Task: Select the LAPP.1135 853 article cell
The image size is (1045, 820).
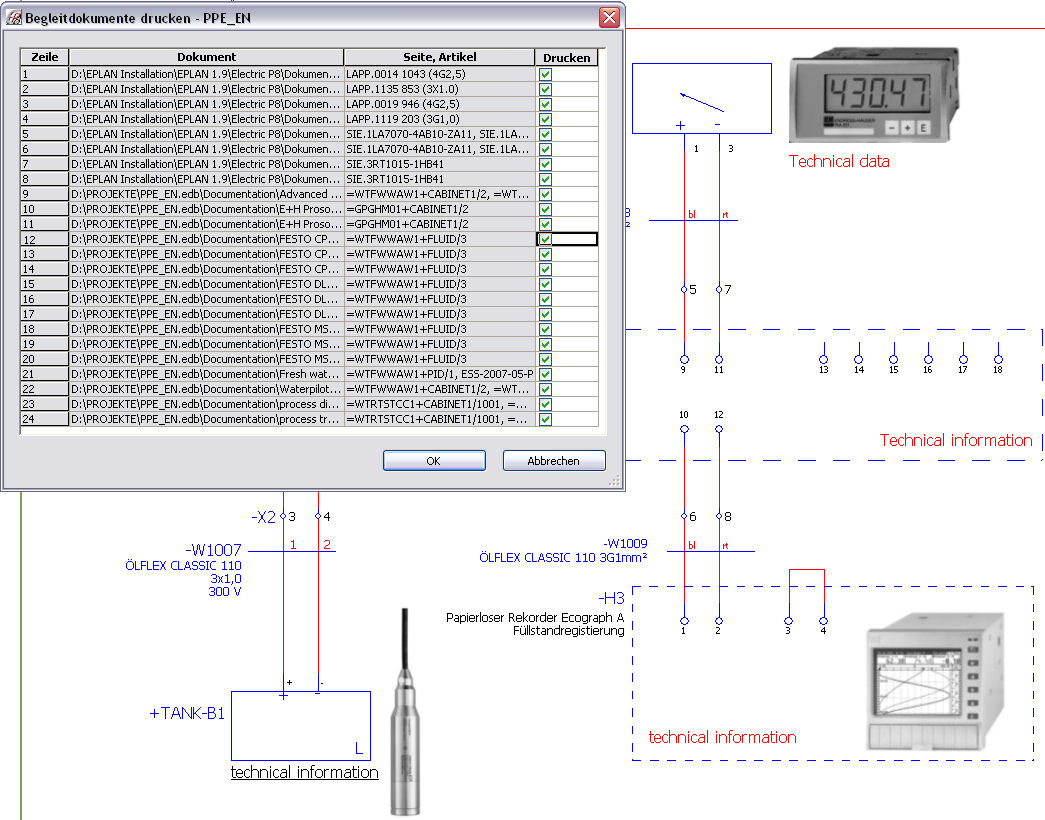Action: pyautogui.click(x=439, y=89)
